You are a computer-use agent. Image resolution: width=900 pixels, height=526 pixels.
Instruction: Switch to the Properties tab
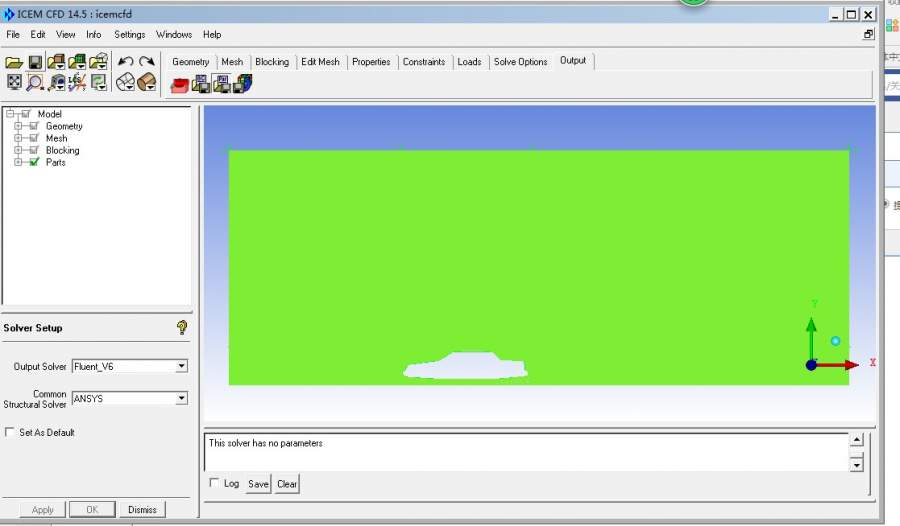(x=371, y=61)
